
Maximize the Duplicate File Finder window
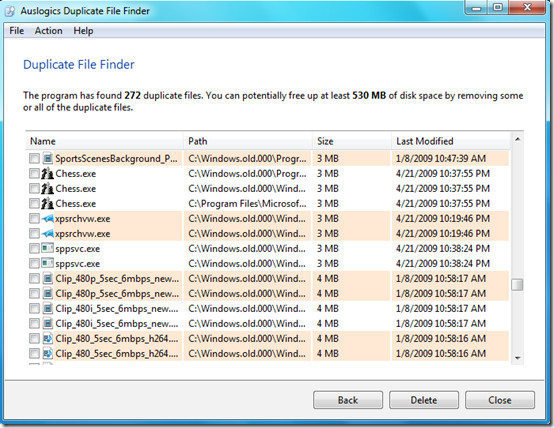pos(497,7)
